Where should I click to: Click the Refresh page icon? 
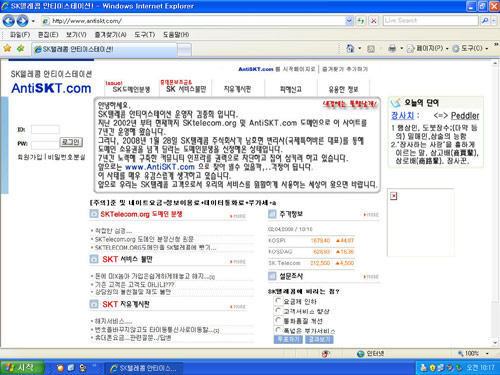pos(361,21)
